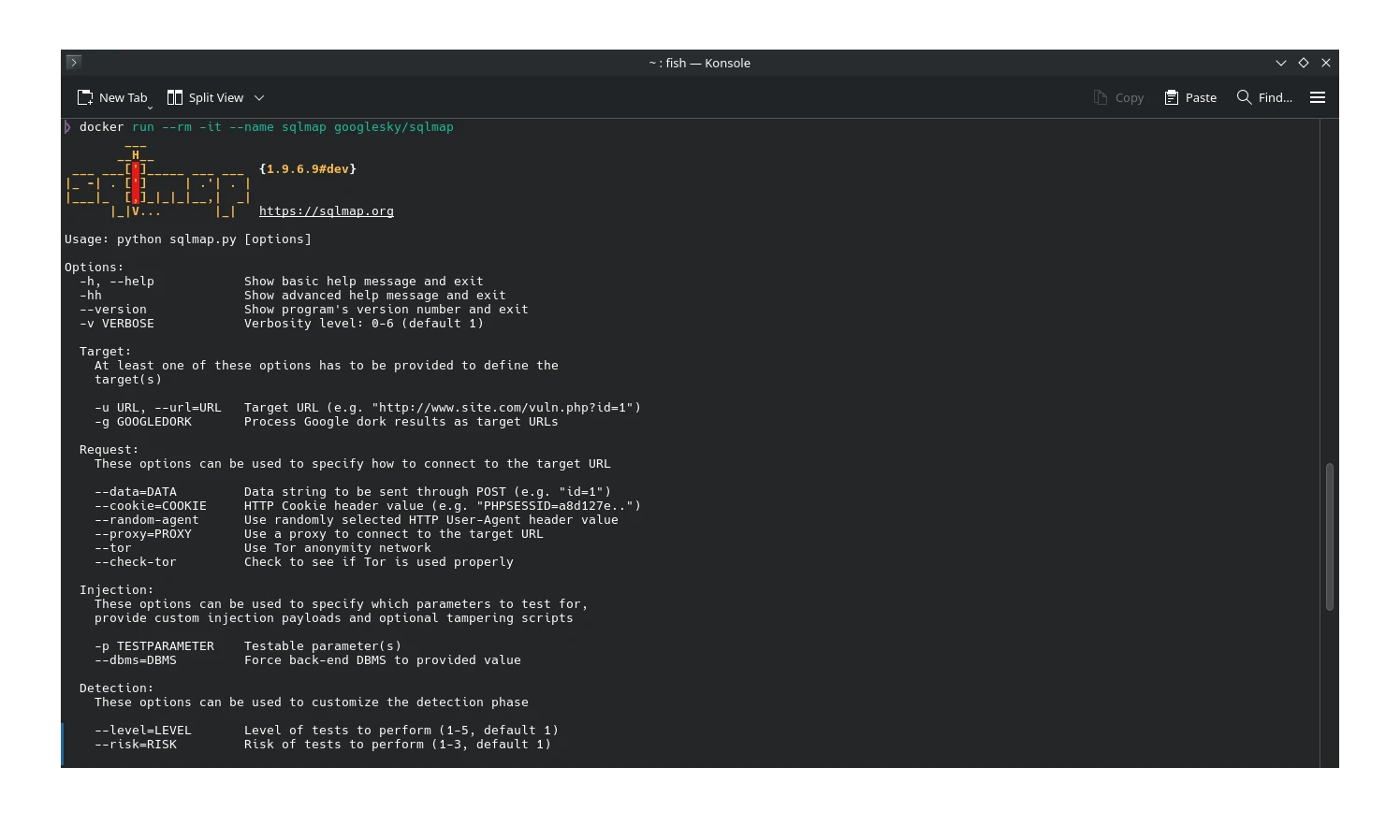1400x840 pixels.
Task: Click the '-h, --help' option text
Action: click(117, 282)
